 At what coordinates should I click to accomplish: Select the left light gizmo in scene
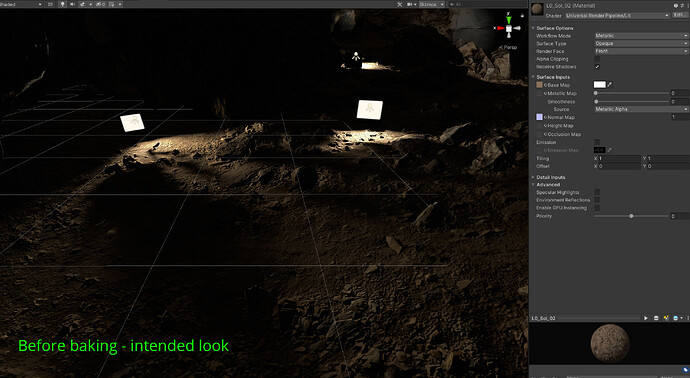132,122
